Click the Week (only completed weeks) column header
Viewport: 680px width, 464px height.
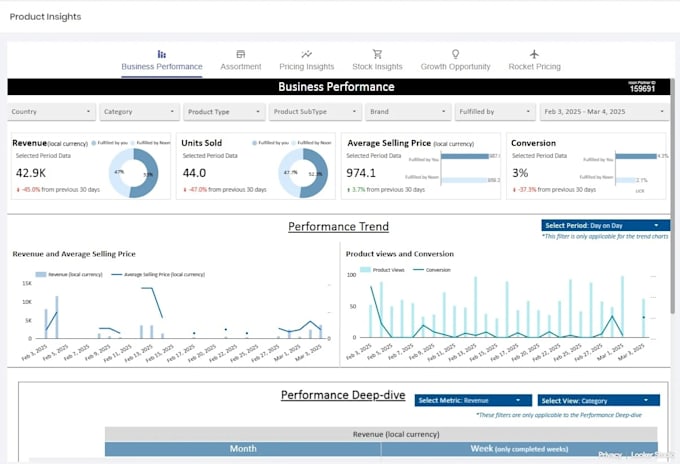tap(519, 449)
